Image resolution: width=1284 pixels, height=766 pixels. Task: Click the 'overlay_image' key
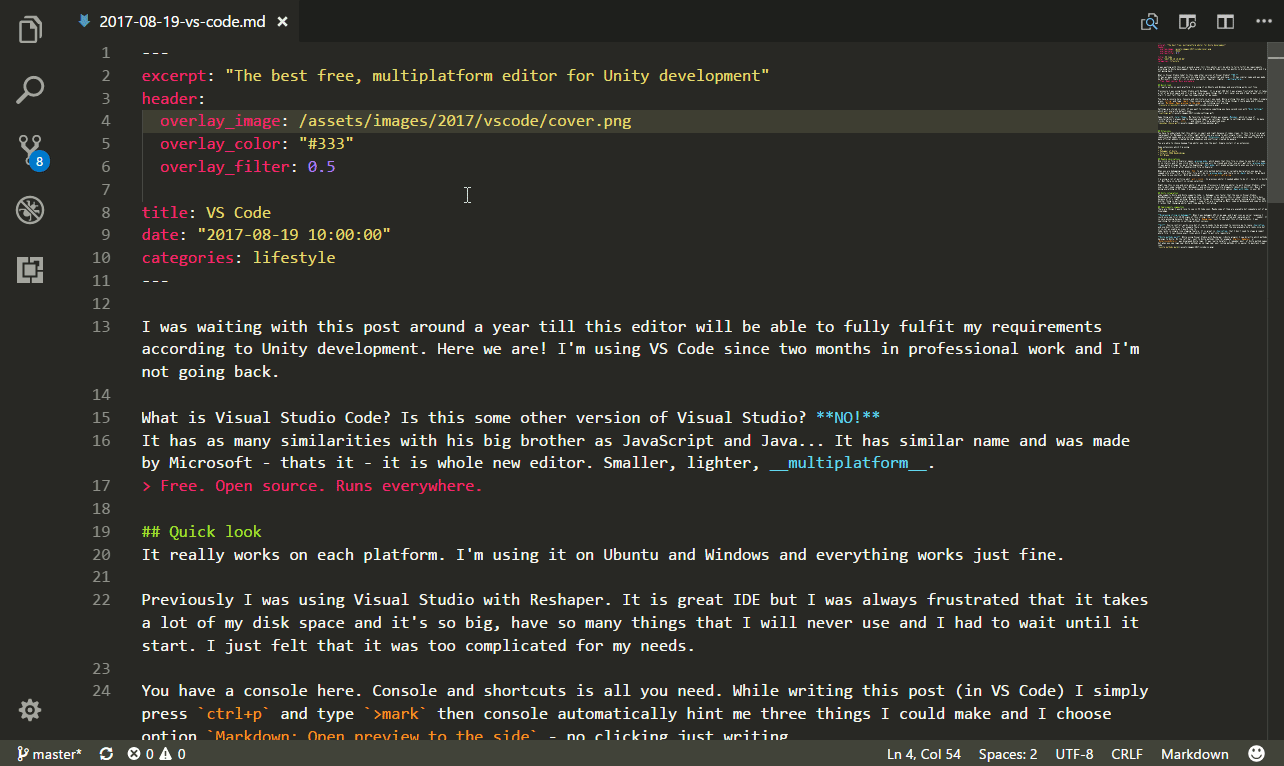click(220, 121)
